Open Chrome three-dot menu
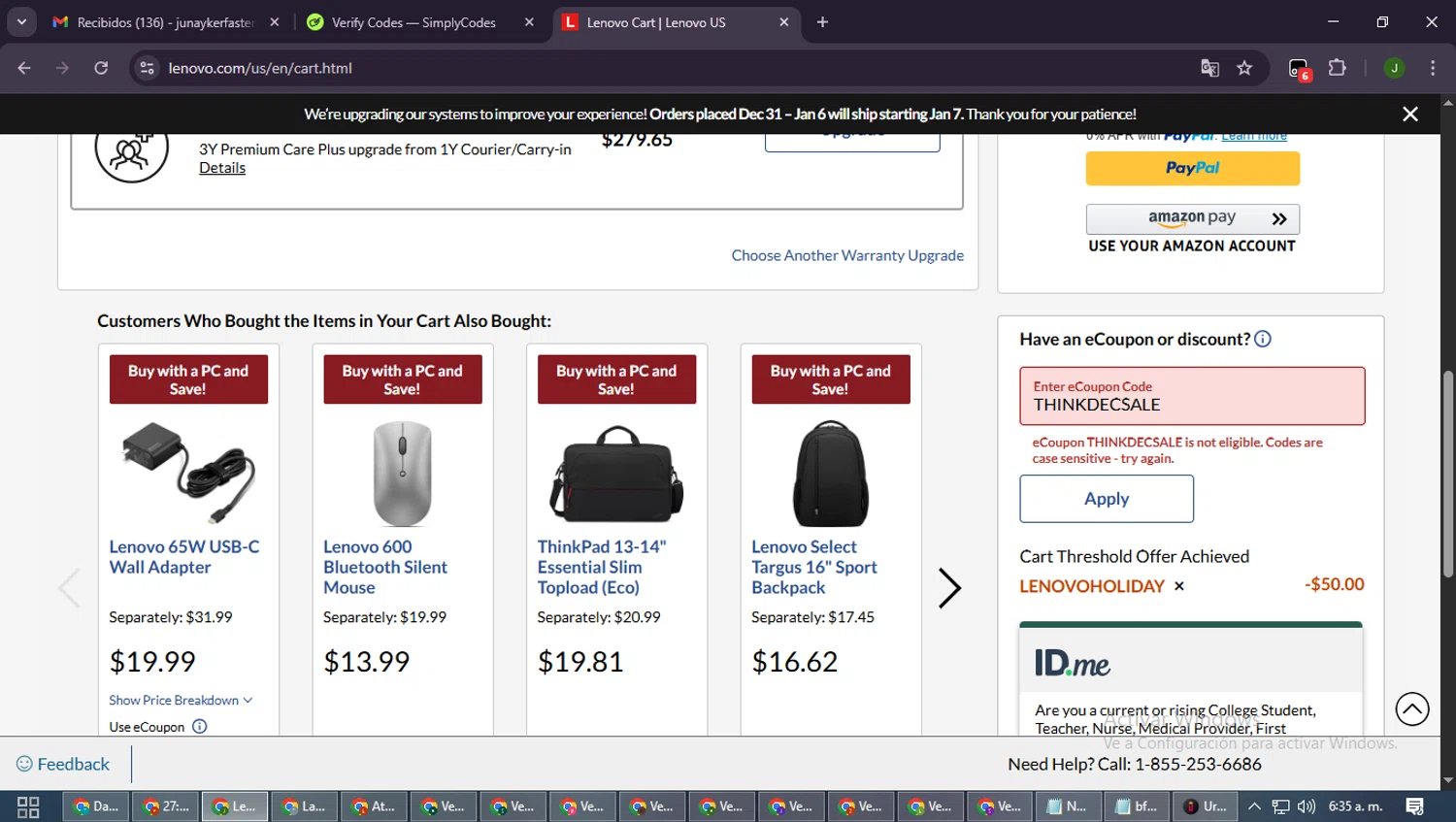The height and width of the screenshot is (822, 1456). (1433, 68)
